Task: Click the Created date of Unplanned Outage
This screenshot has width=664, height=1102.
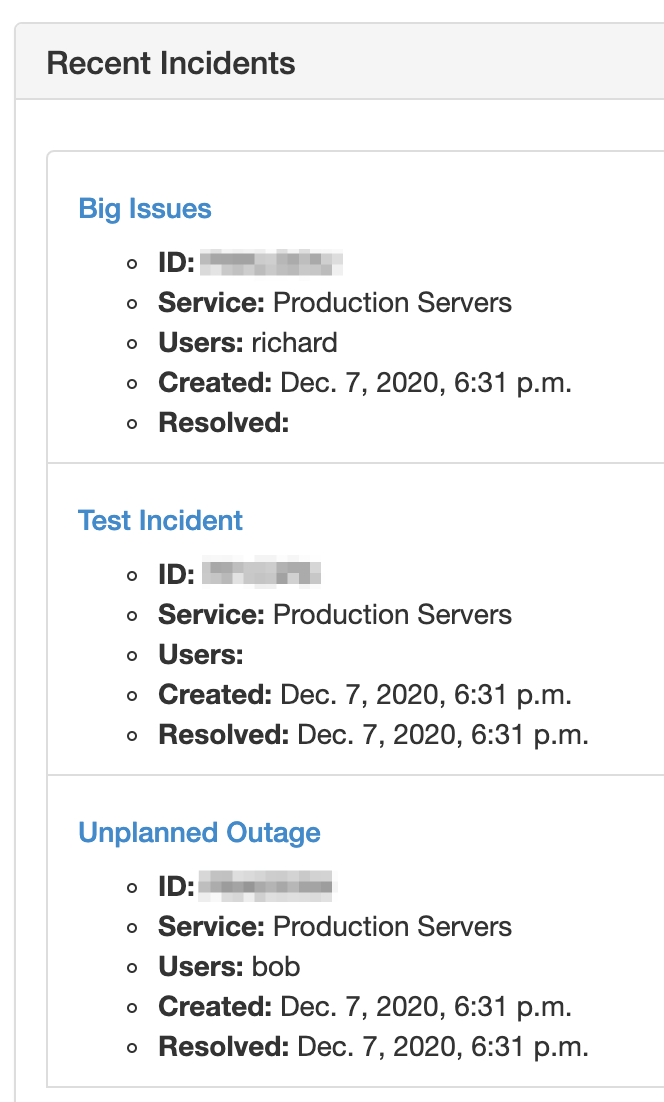Action: click(x=425, y=1007)
